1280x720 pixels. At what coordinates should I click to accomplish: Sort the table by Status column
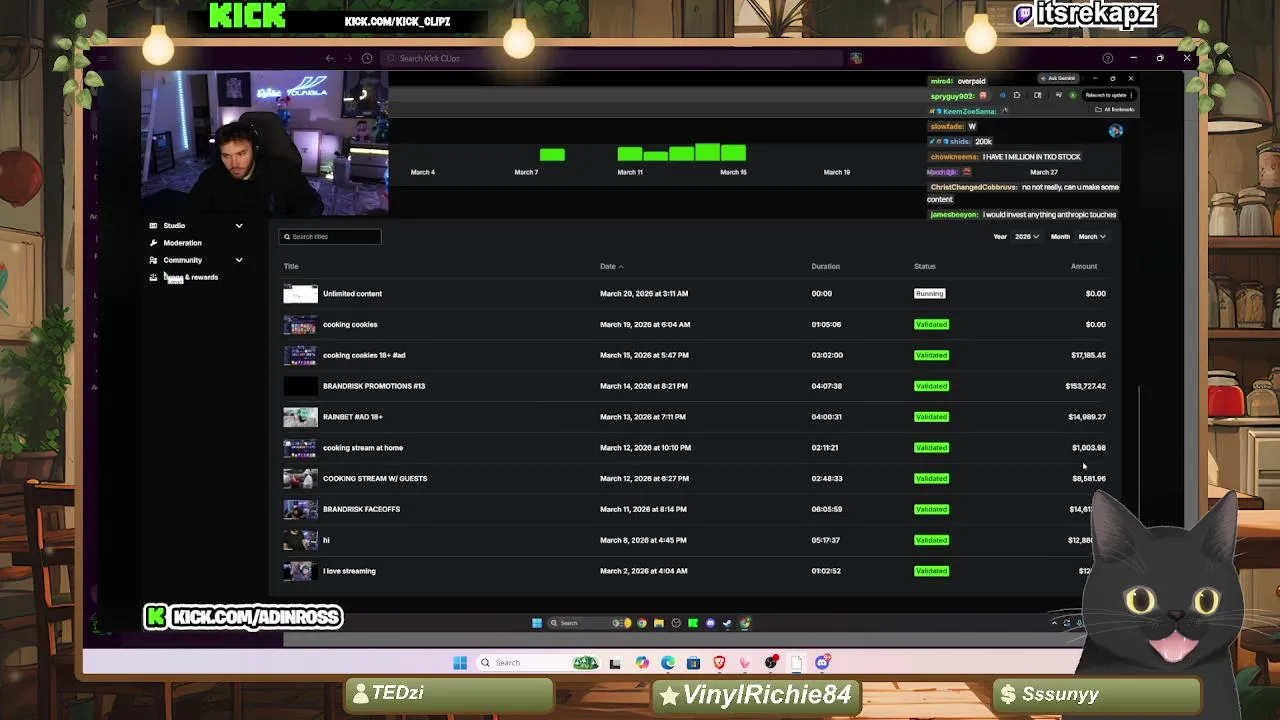click(924, 266)
